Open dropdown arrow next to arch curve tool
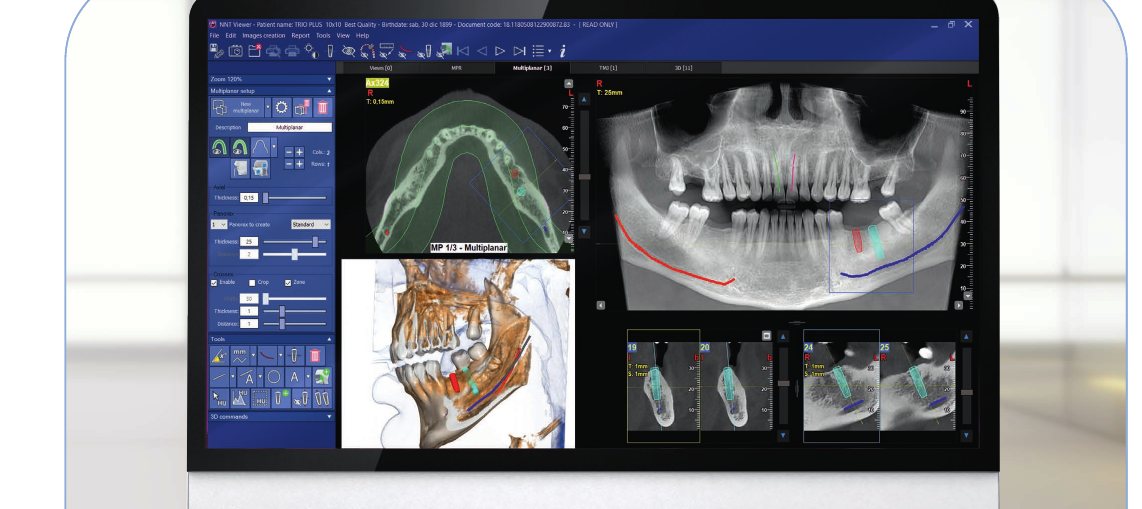This screenshot has height=509, width=1142. [274, 147]
